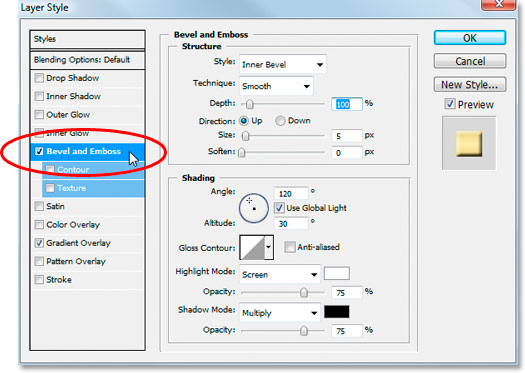525x373 pixels.
Task: Select the Stroke style row
Action: point(87,280)
